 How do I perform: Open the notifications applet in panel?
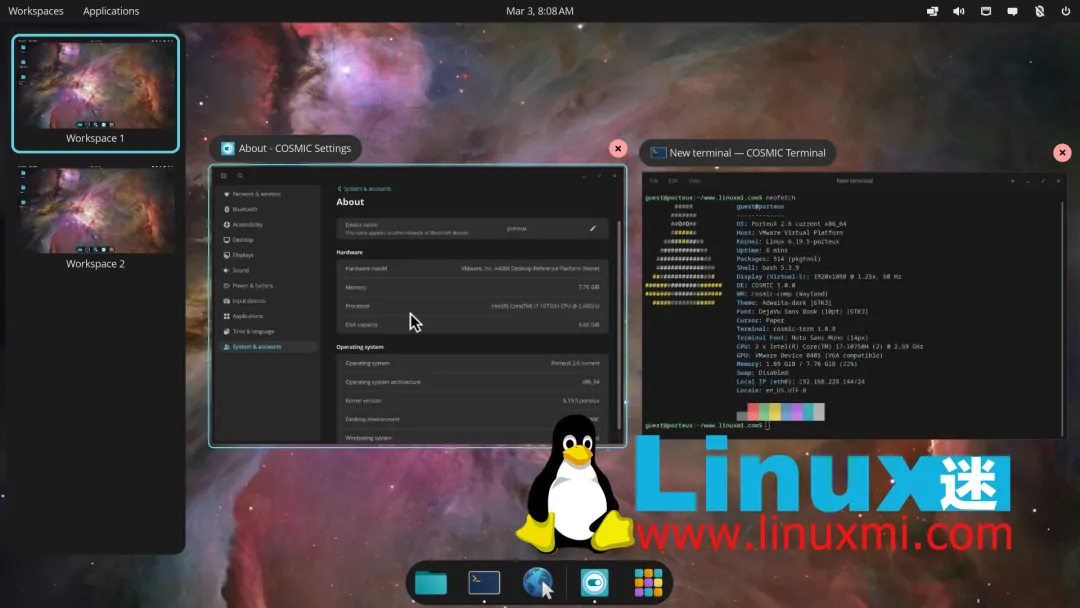pos(1012,11)
